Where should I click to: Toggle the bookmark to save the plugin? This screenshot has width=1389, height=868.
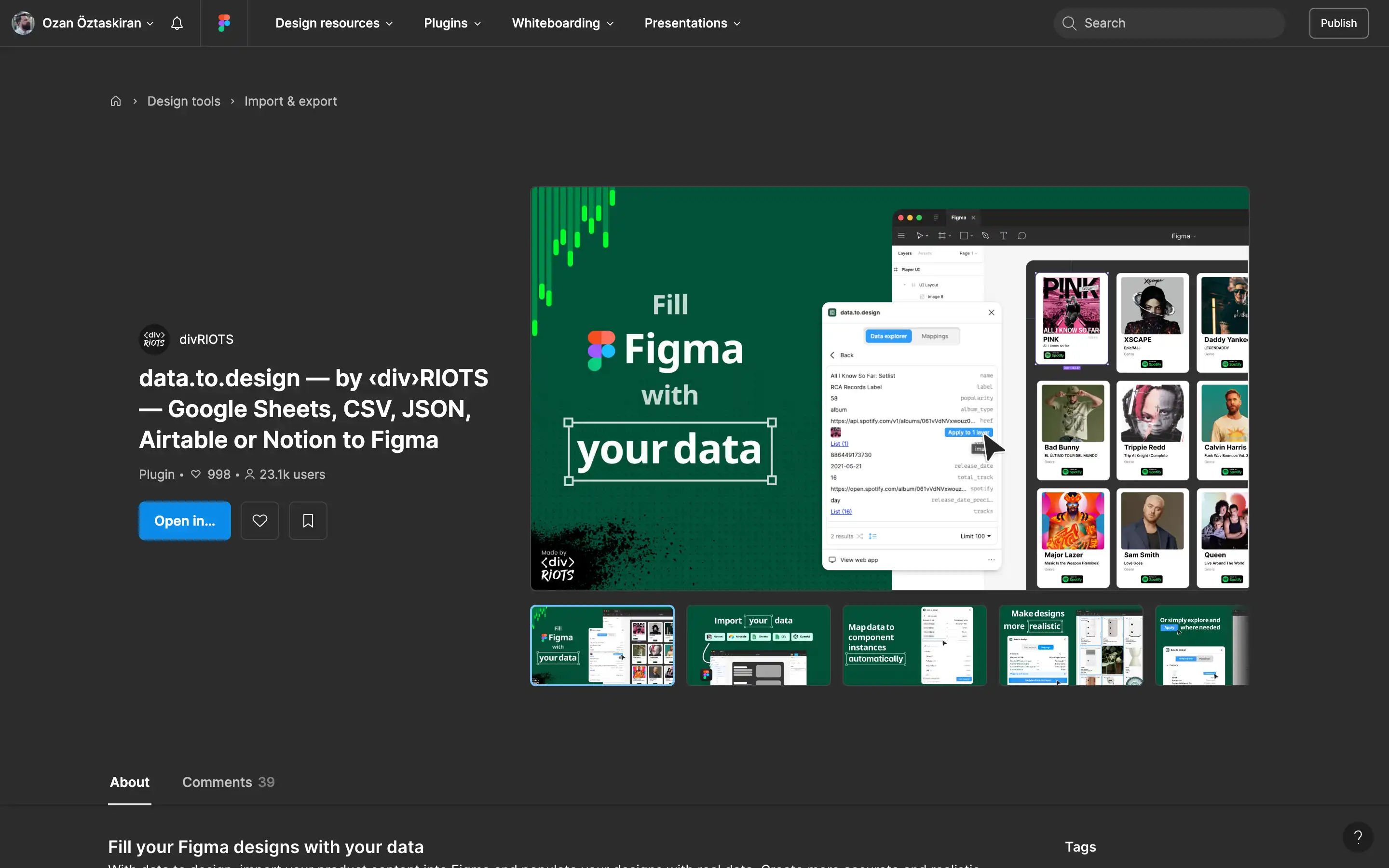pos(308,520)
